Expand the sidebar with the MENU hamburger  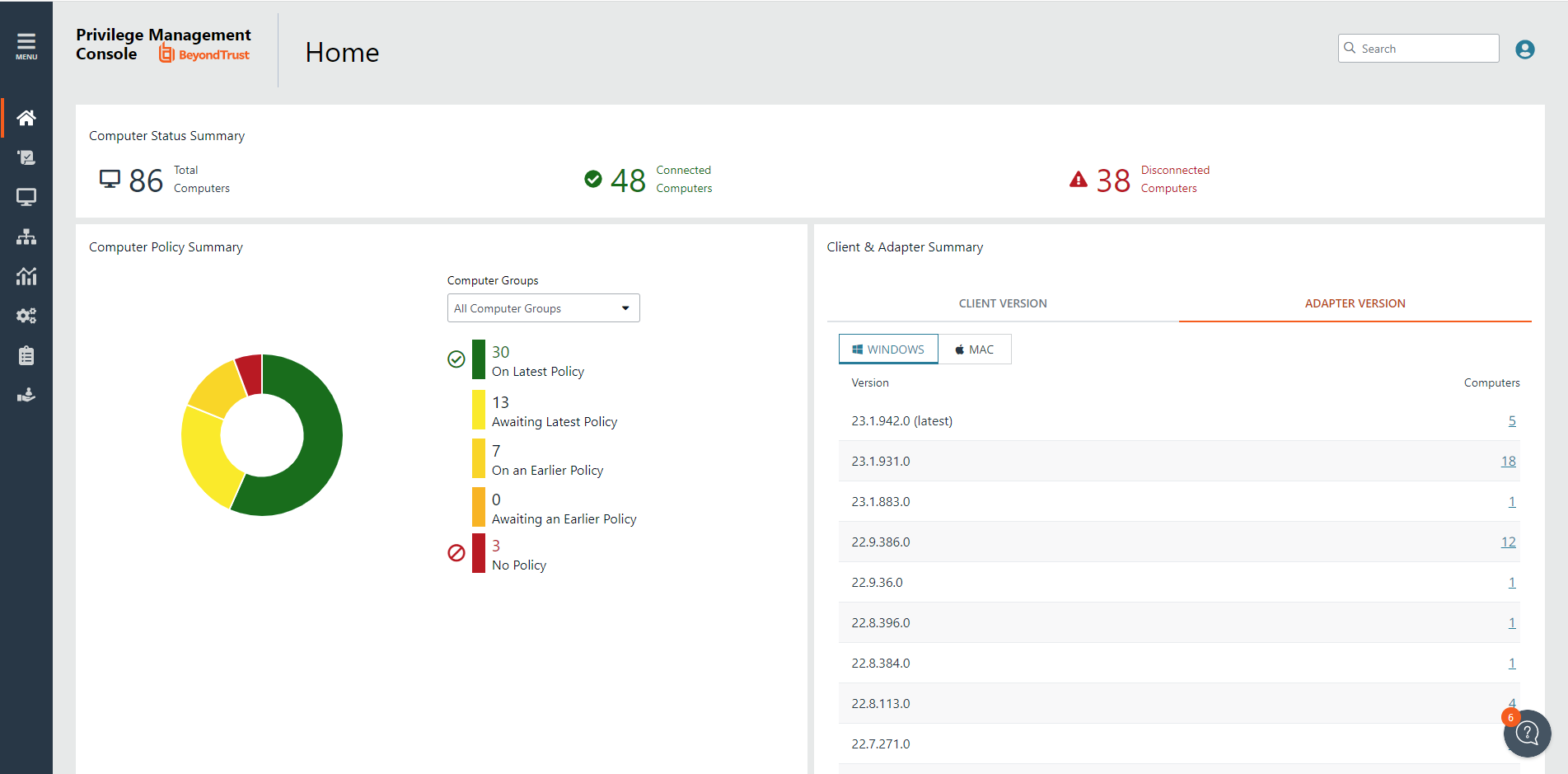click(26, 42)
